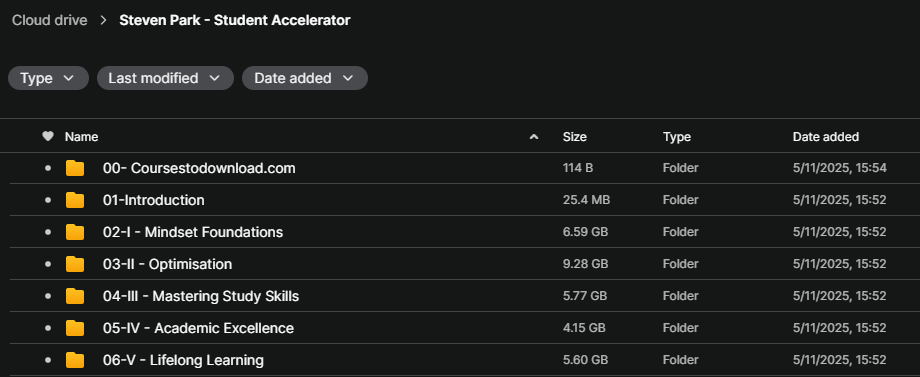Image resolution: width=920 pixels, height=377 pixels.
Task: Toggle favorite dot for 03-II - Optimisation row
Action: click(48, 264)
